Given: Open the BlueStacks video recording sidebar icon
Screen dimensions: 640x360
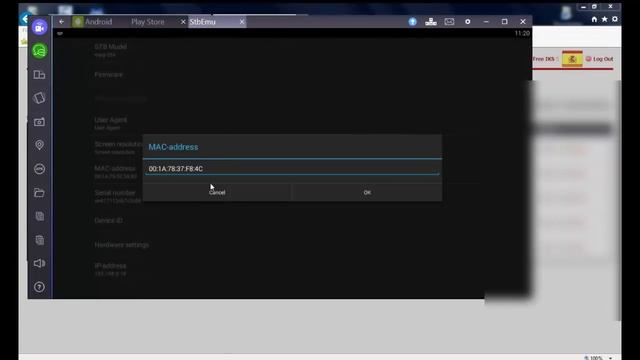Looking at the screenshot, I should click(x=40, y=28).
